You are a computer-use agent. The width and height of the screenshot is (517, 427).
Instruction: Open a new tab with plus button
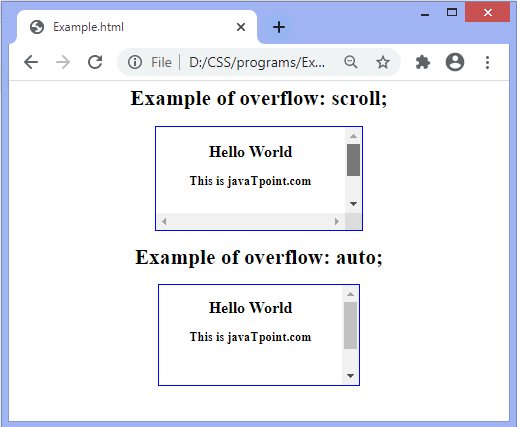[x=279, y=27]
